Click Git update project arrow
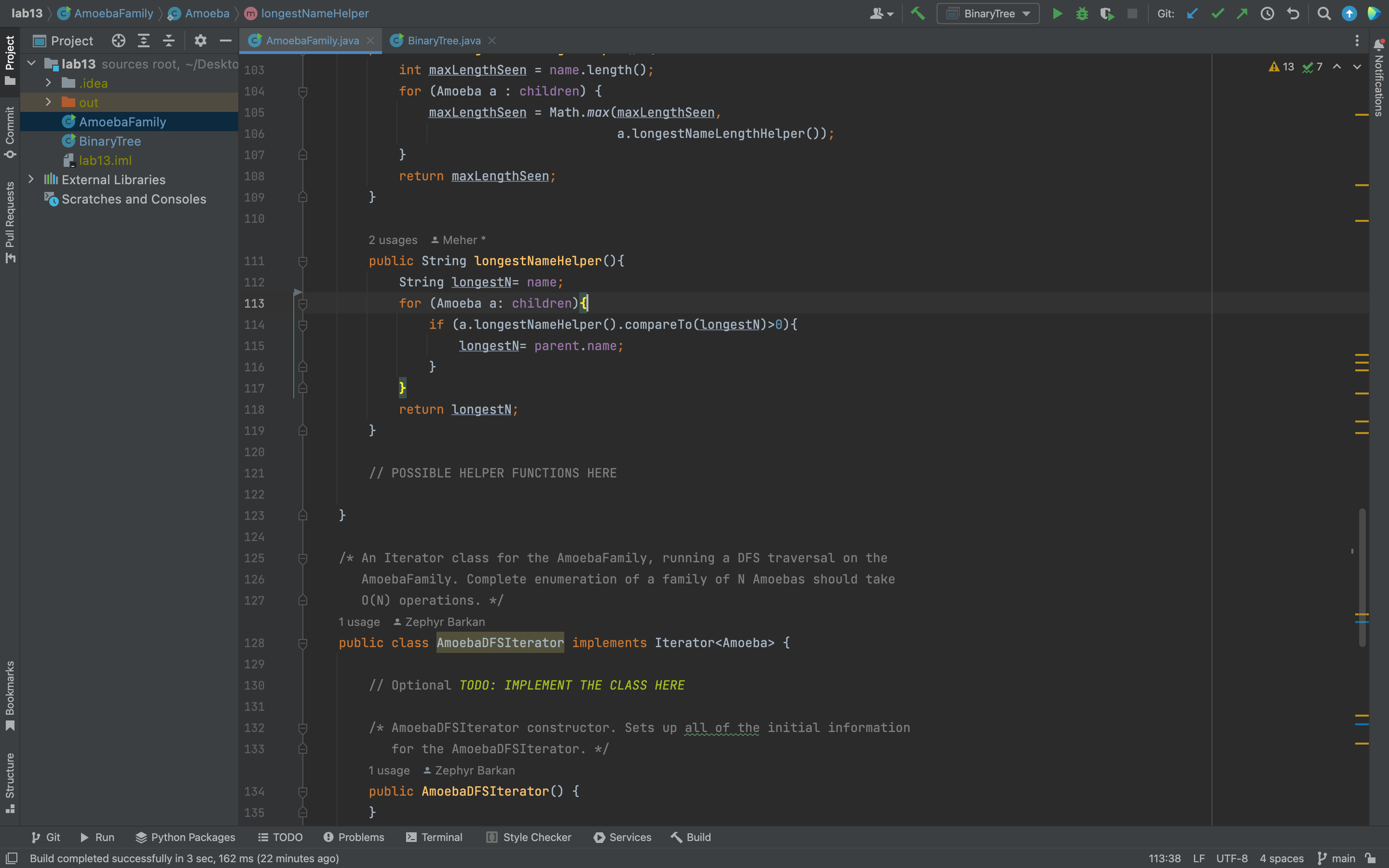The image size is (1389, 868). (1192, 14)
